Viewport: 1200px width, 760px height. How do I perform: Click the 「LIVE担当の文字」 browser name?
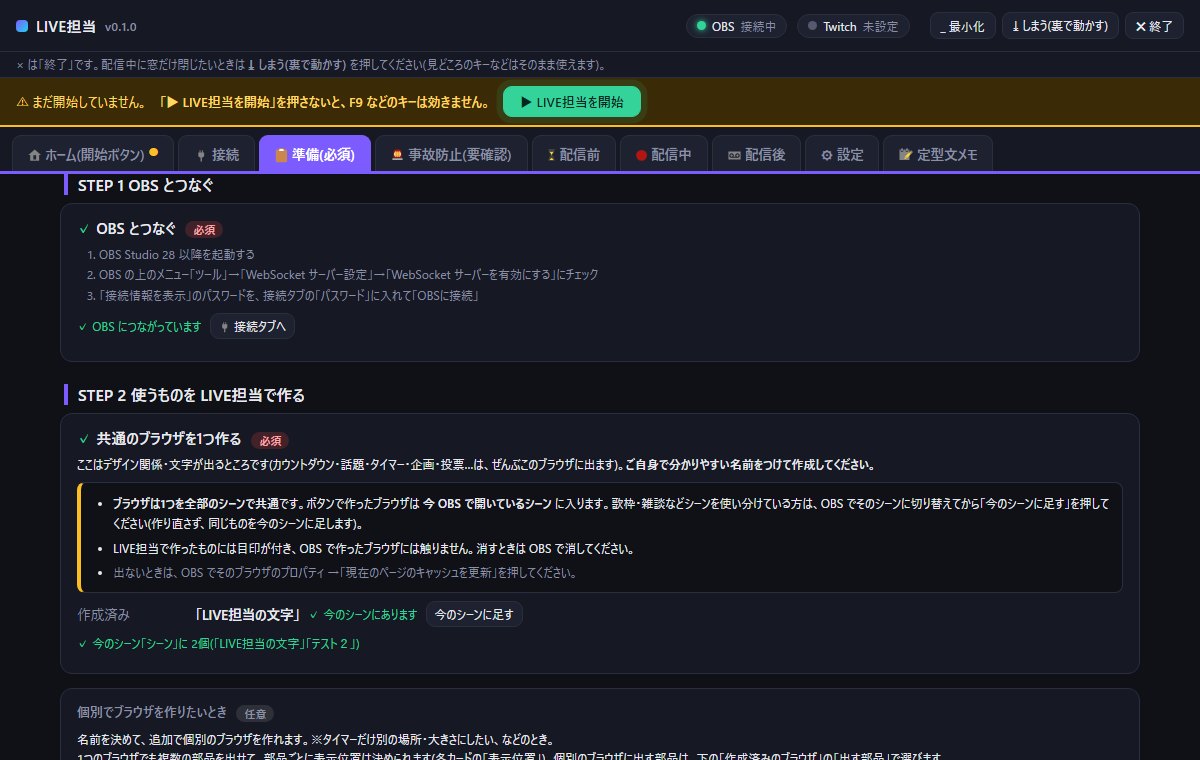pos(249,614)
